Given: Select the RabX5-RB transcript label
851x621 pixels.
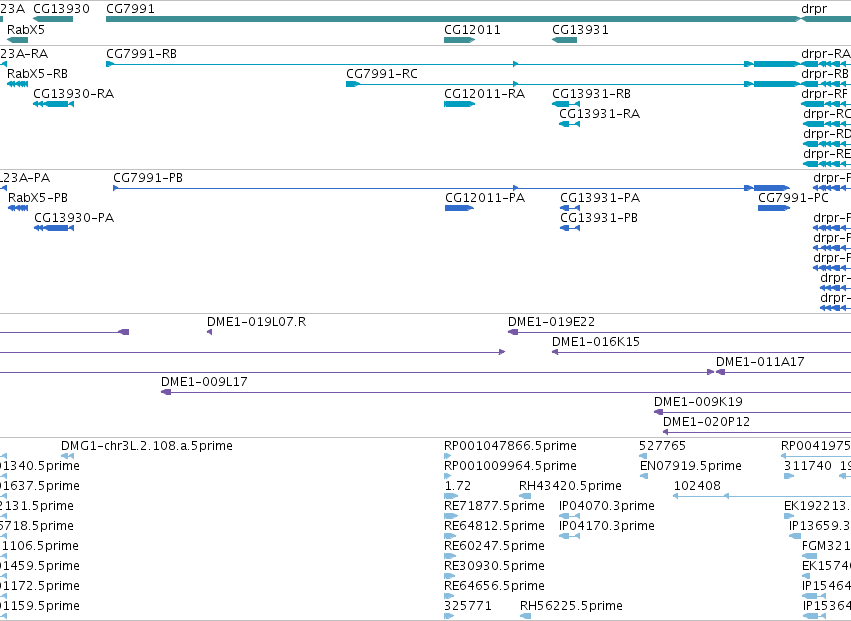Looking at the screenshot, I should click(37, 74).
